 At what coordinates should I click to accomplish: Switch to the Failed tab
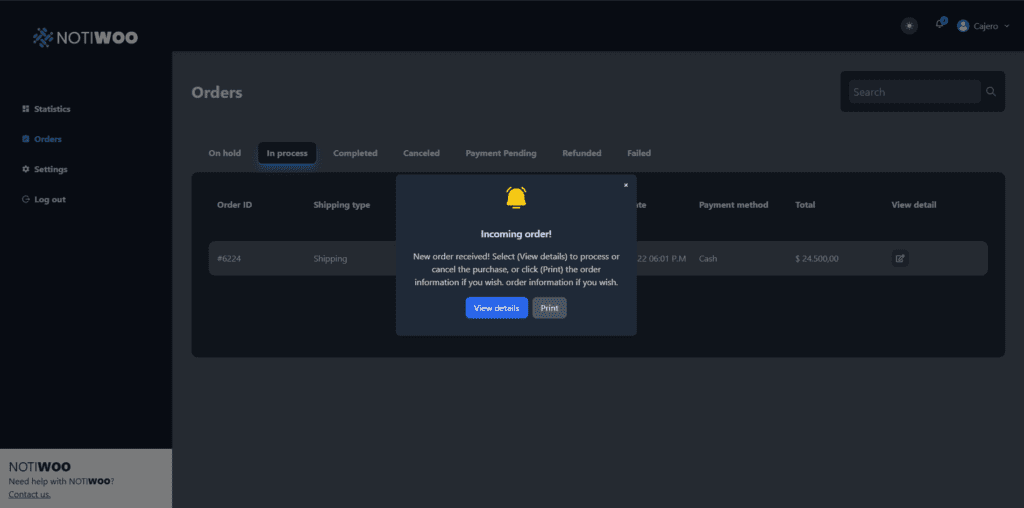(639, 153)
